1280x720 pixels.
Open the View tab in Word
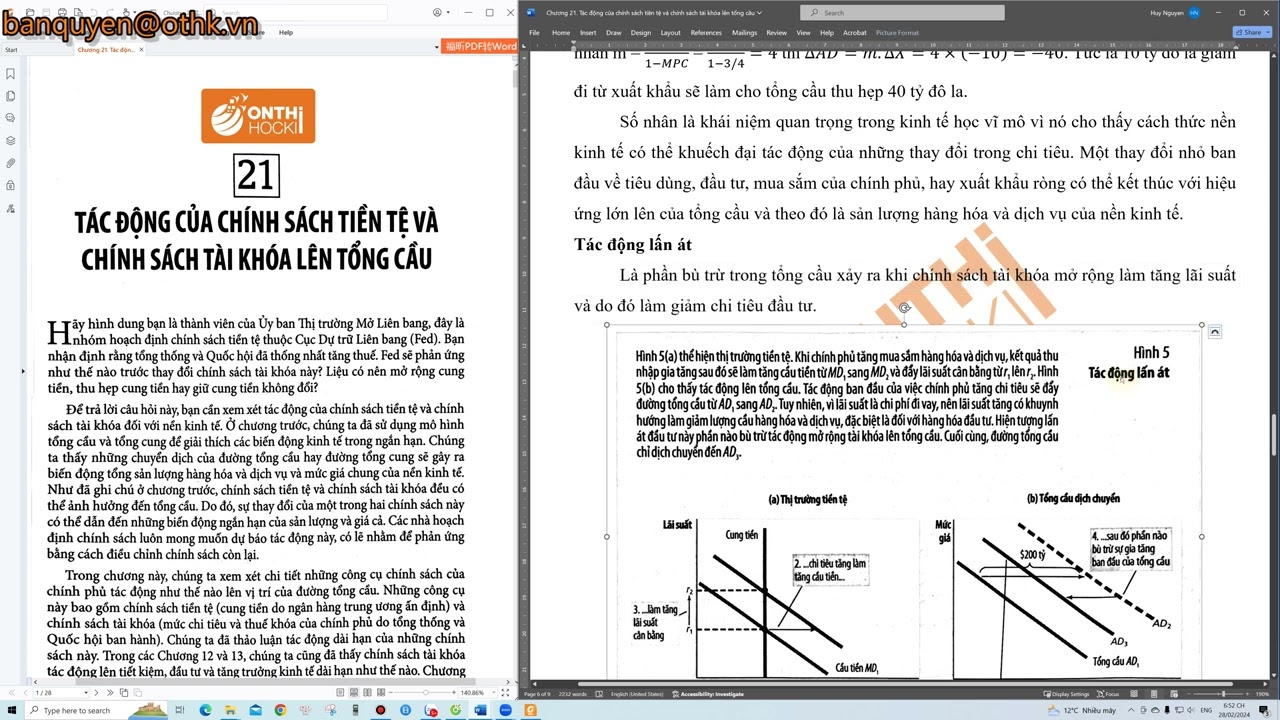[804, 32]
